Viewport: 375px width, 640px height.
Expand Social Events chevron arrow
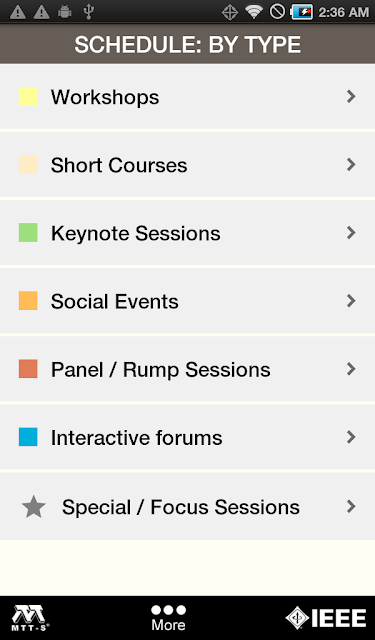351,301
